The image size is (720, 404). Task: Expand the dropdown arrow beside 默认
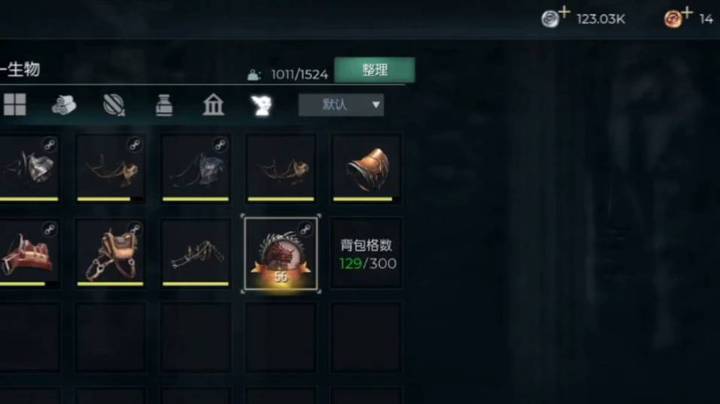(376, 105)
